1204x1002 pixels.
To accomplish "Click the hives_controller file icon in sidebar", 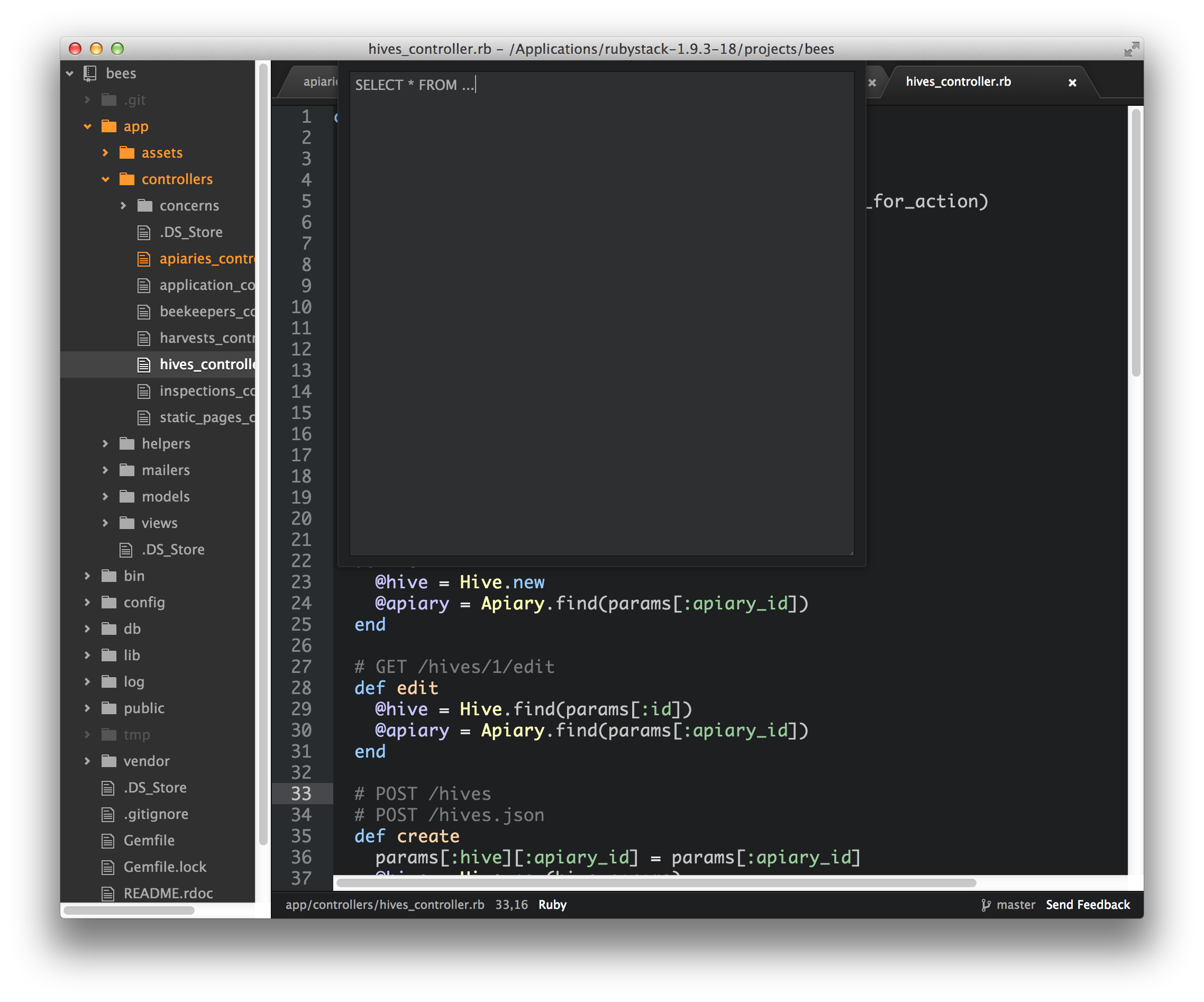I will pos(144,365).
